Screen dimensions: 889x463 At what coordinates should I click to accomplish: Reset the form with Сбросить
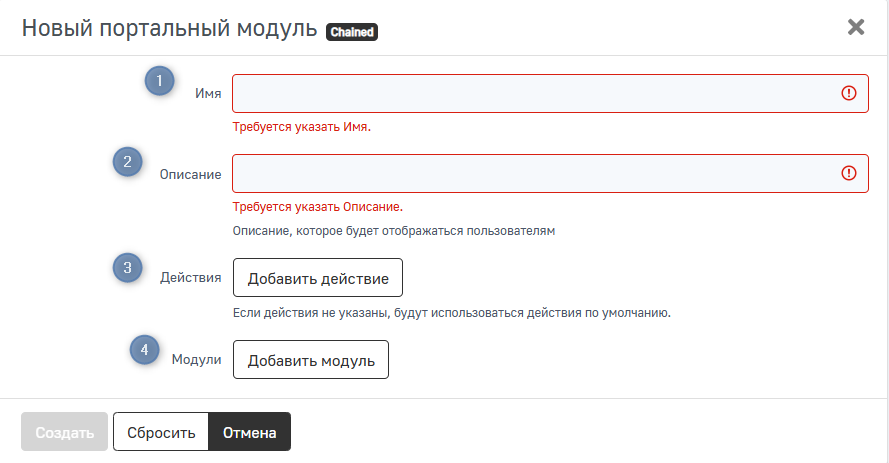pos(160,433)
